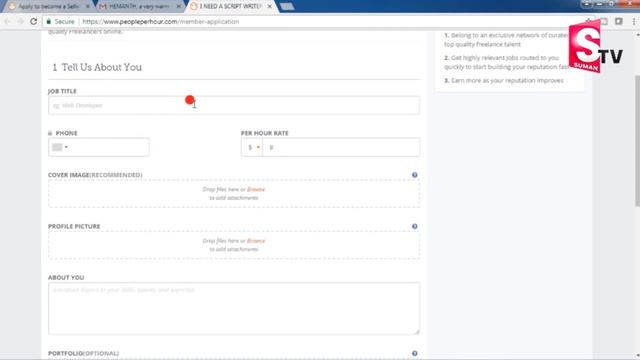Click the Secure padlock icon in address bar

[x=49, y=21]
